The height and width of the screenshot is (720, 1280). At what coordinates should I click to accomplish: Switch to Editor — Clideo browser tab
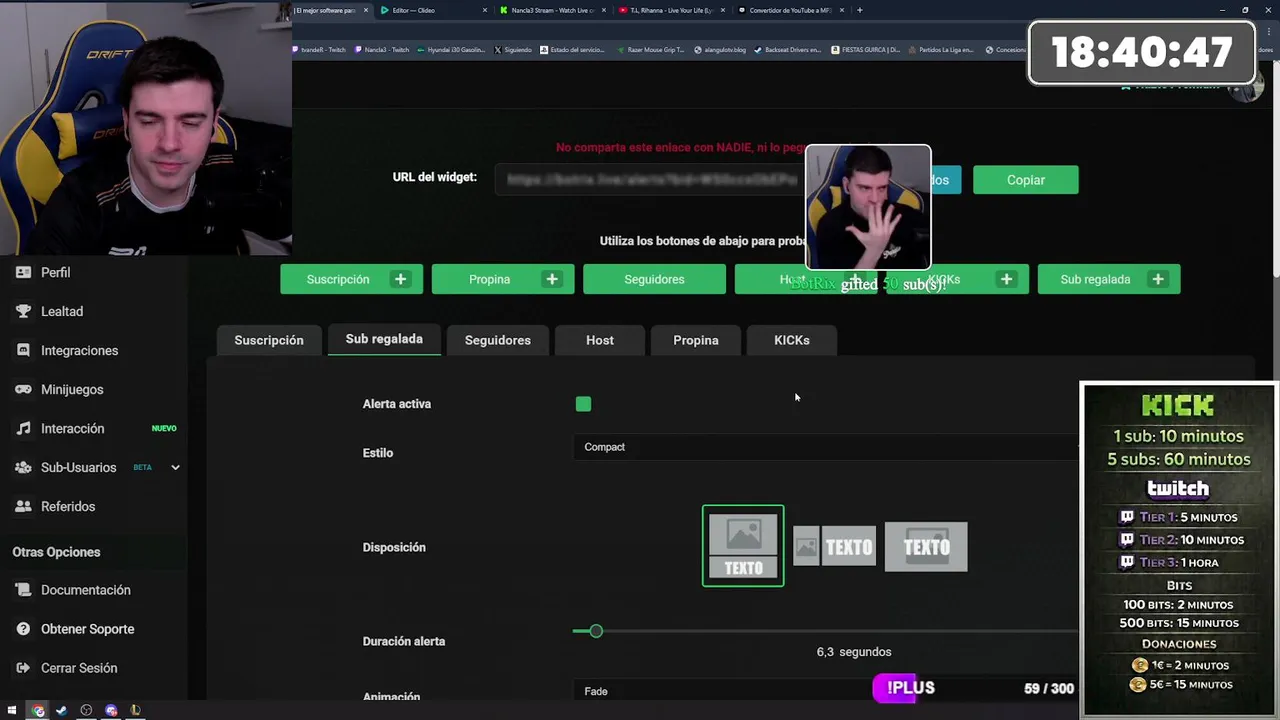(432, 10)
